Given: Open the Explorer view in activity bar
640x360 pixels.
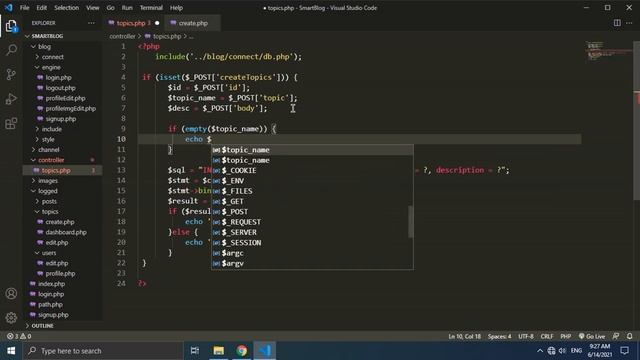Looking at the screenshot, I should tap(11, 26).
